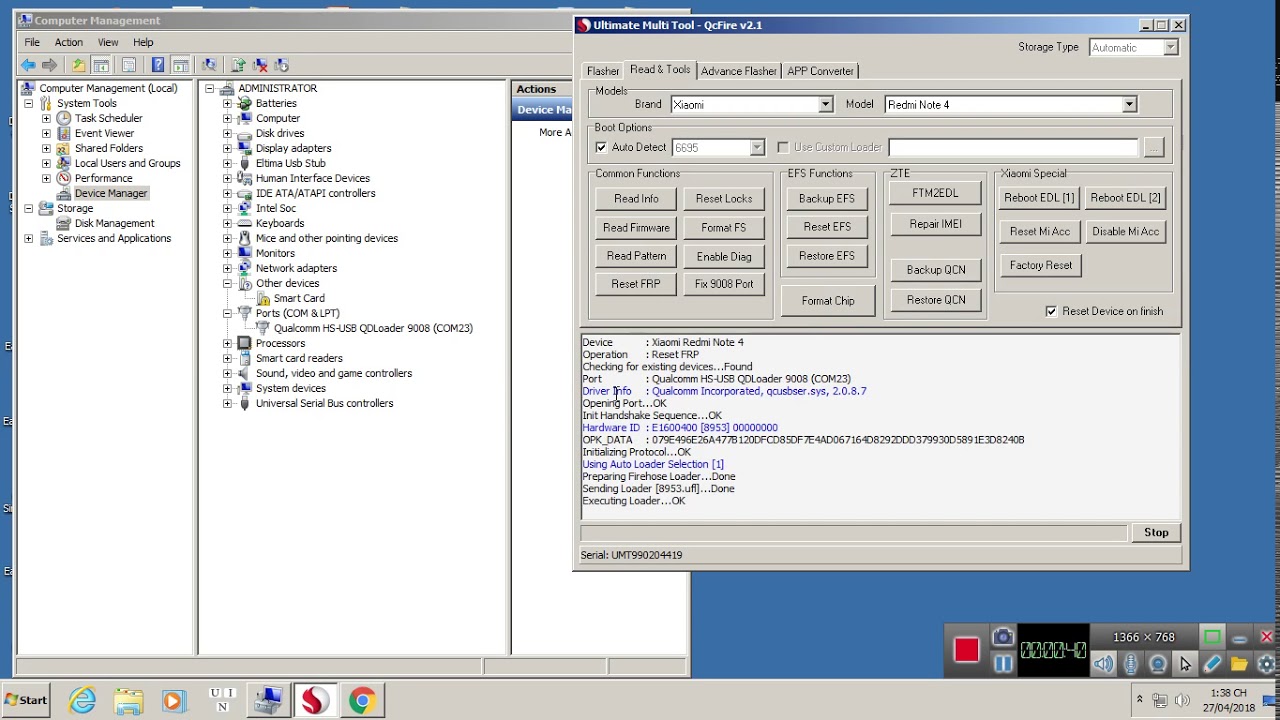Open the recorder output folder icon

click(x=1239, y=664)
